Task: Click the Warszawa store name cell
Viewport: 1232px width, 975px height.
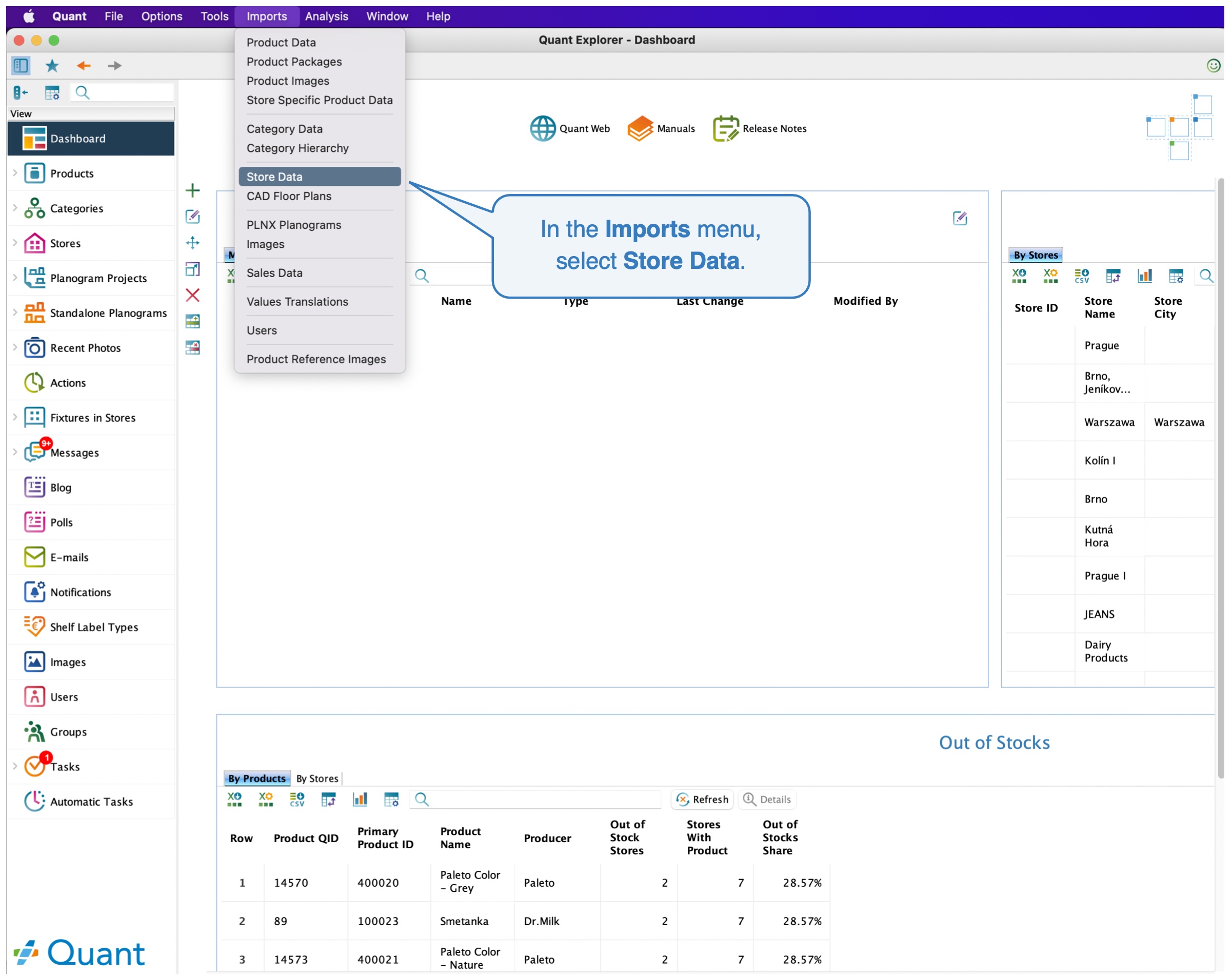Action: coord(1109,422)
